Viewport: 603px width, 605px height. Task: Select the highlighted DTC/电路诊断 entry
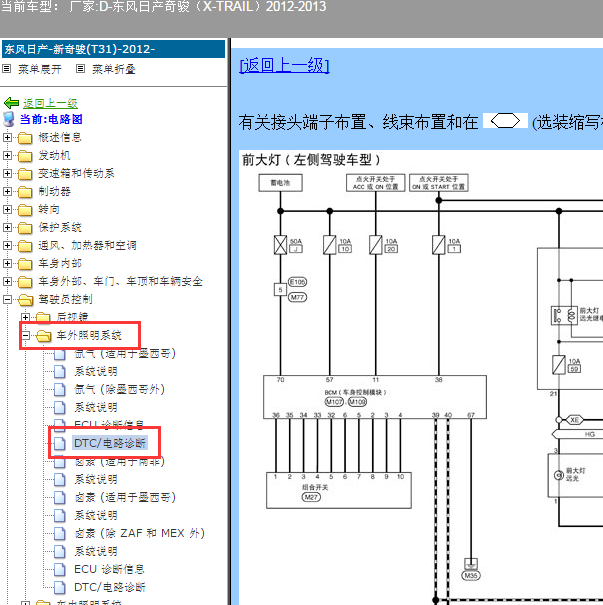click(110, 443)
